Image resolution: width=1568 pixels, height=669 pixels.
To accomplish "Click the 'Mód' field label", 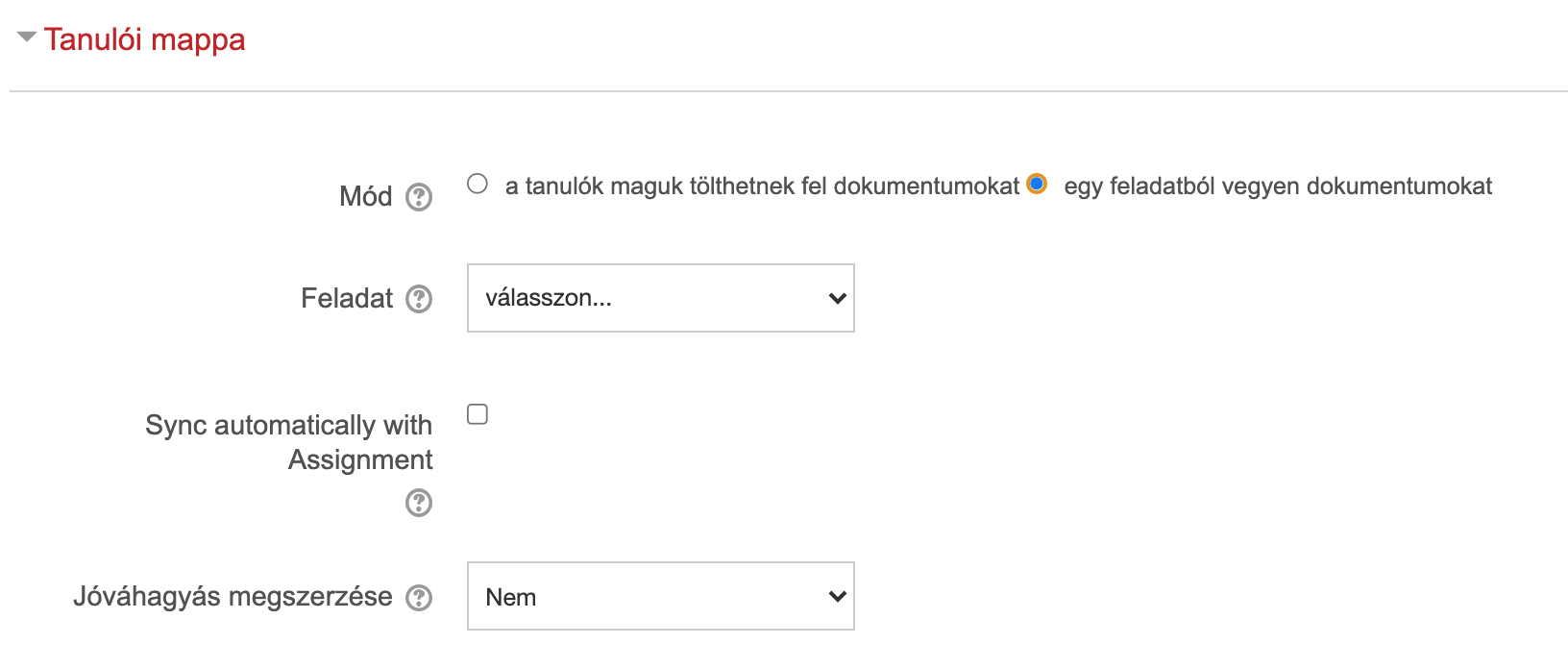I will pyautogui.click(x=366, y=196).
